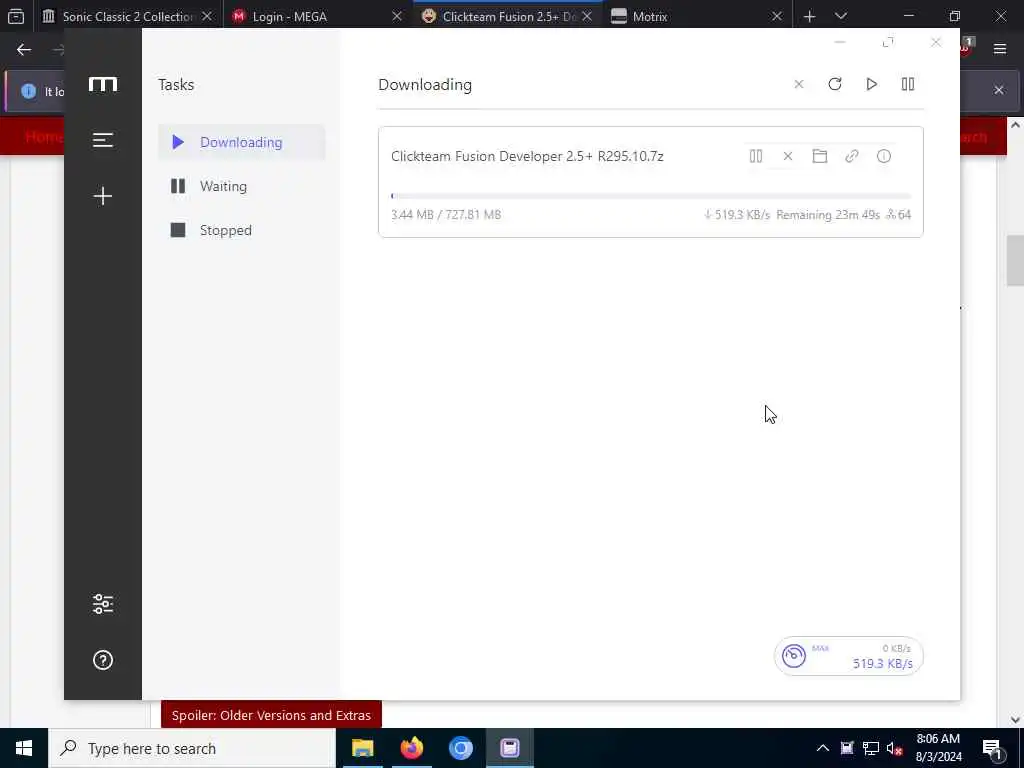
Task: Remove the Clickteam Fusion download task
Action: click(788, 156)
